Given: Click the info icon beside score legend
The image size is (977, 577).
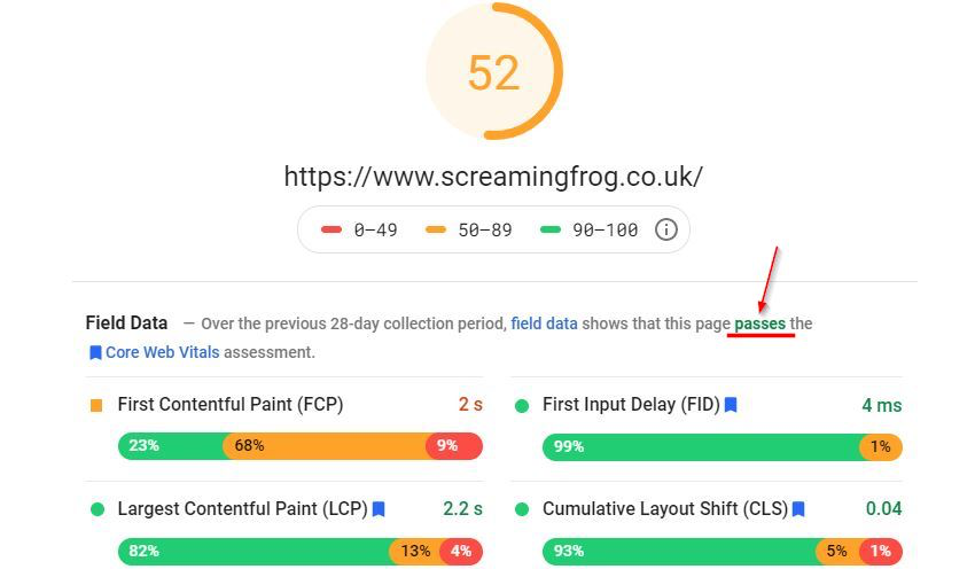Looking at the screenshot, I should click(665, 230).
